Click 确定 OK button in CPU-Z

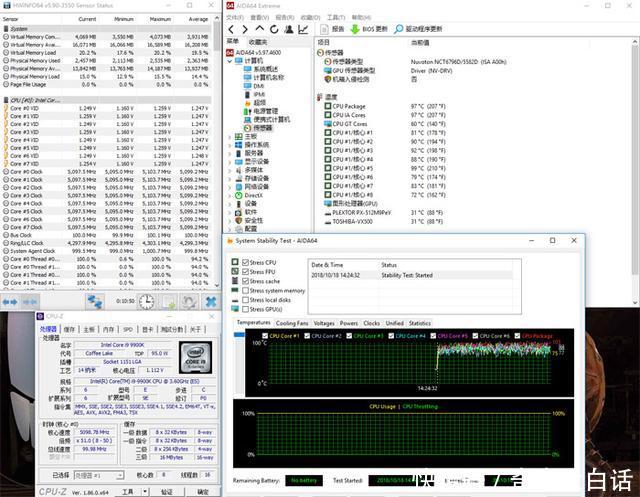pos(203,492)
